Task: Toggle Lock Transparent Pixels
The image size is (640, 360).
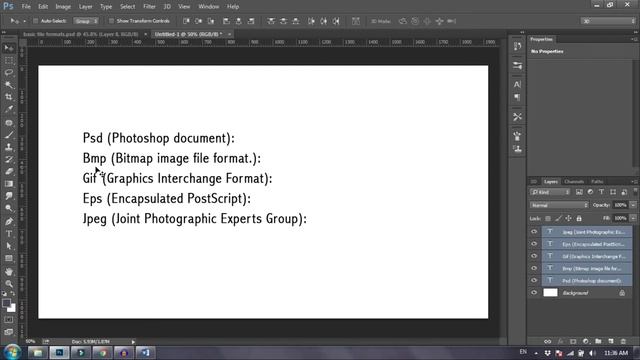Action: pyautogui.click(x=548, y=219)
